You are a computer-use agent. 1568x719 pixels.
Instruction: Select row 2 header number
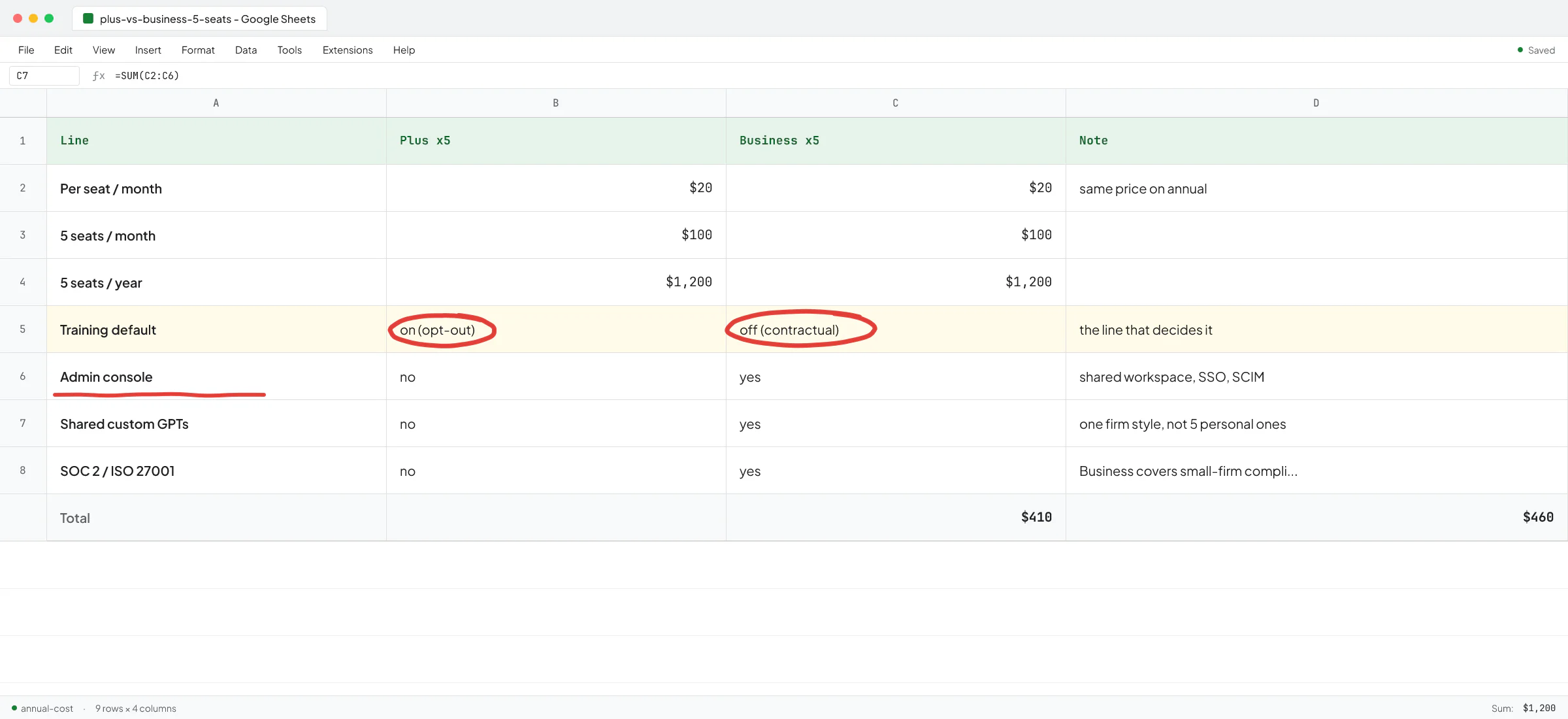pos(23,188)
